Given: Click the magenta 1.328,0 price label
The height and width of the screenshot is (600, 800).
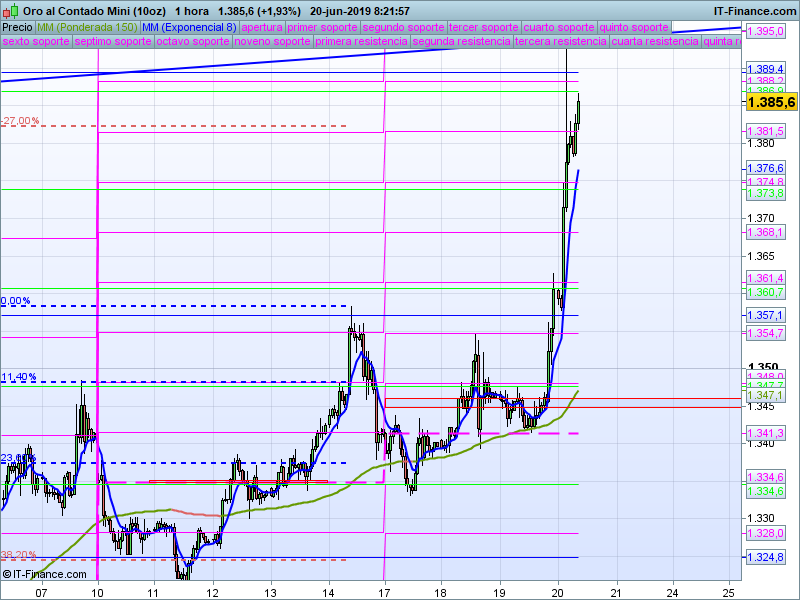Looking at the screenshot, I should 765,533.
